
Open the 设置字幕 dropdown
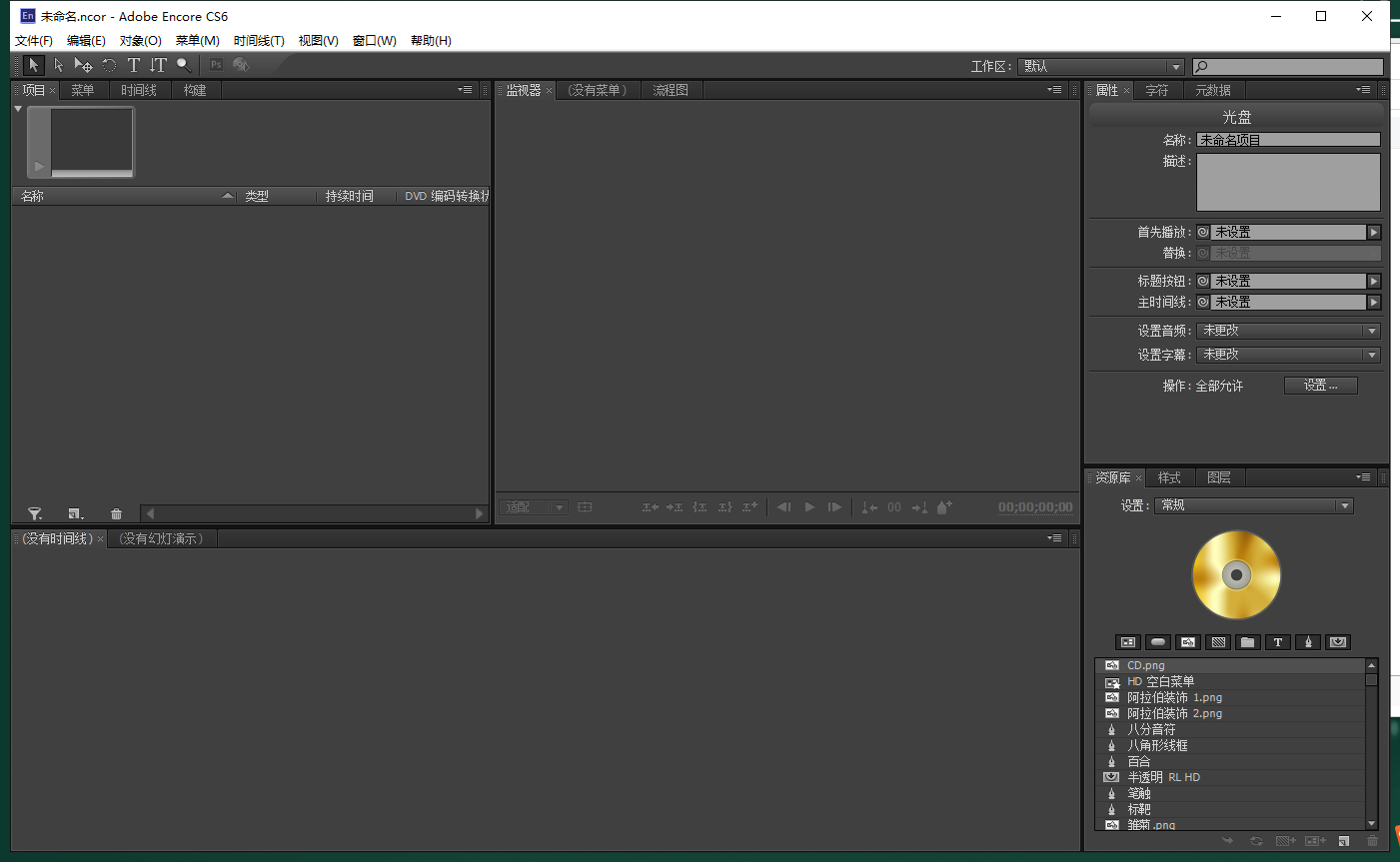(x=1289, y=355)
